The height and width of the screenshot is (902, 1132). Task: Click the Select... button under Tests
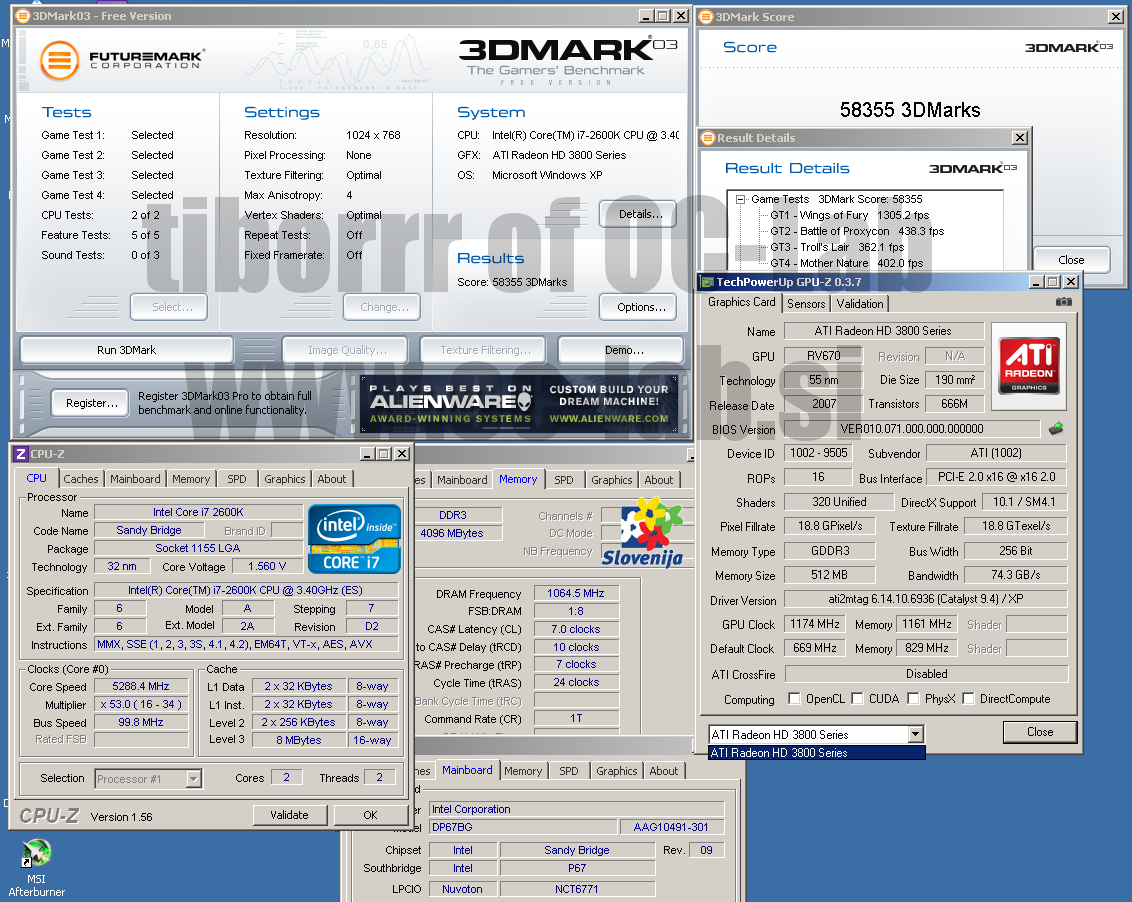[169, 307]
